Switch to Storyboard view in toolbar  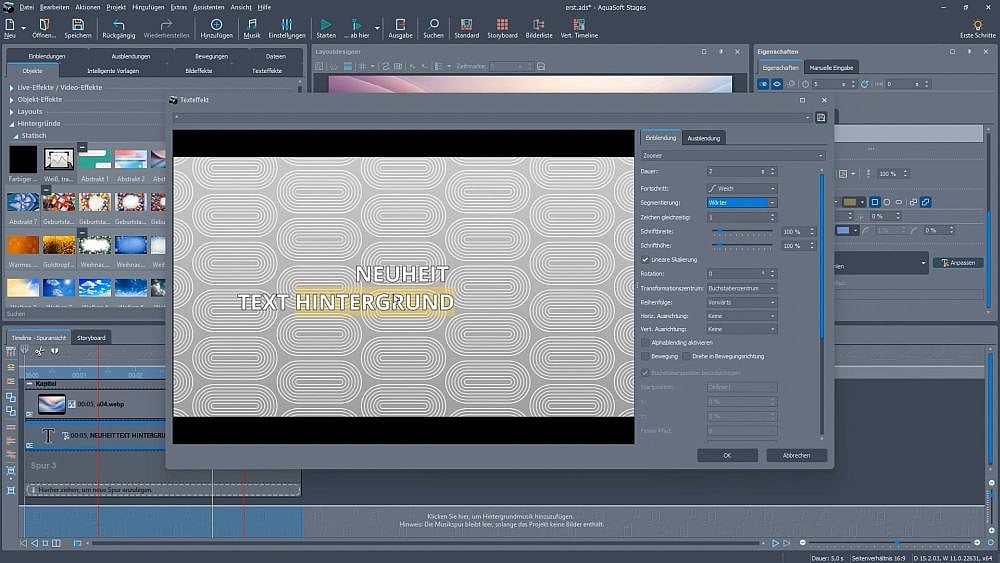point(502,24)
